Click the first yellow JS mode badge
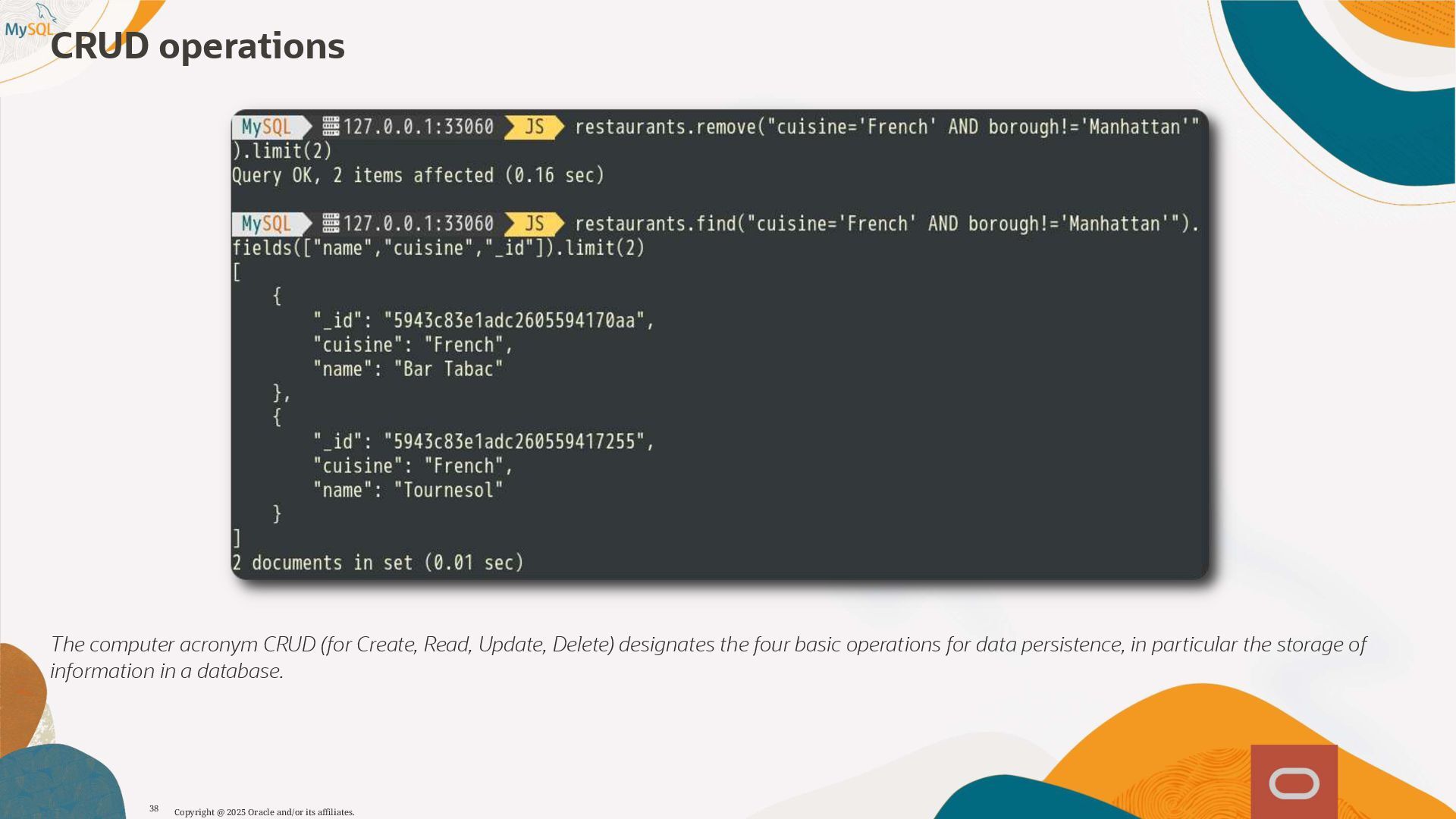 pyautogui.click(x=534, y=127)
